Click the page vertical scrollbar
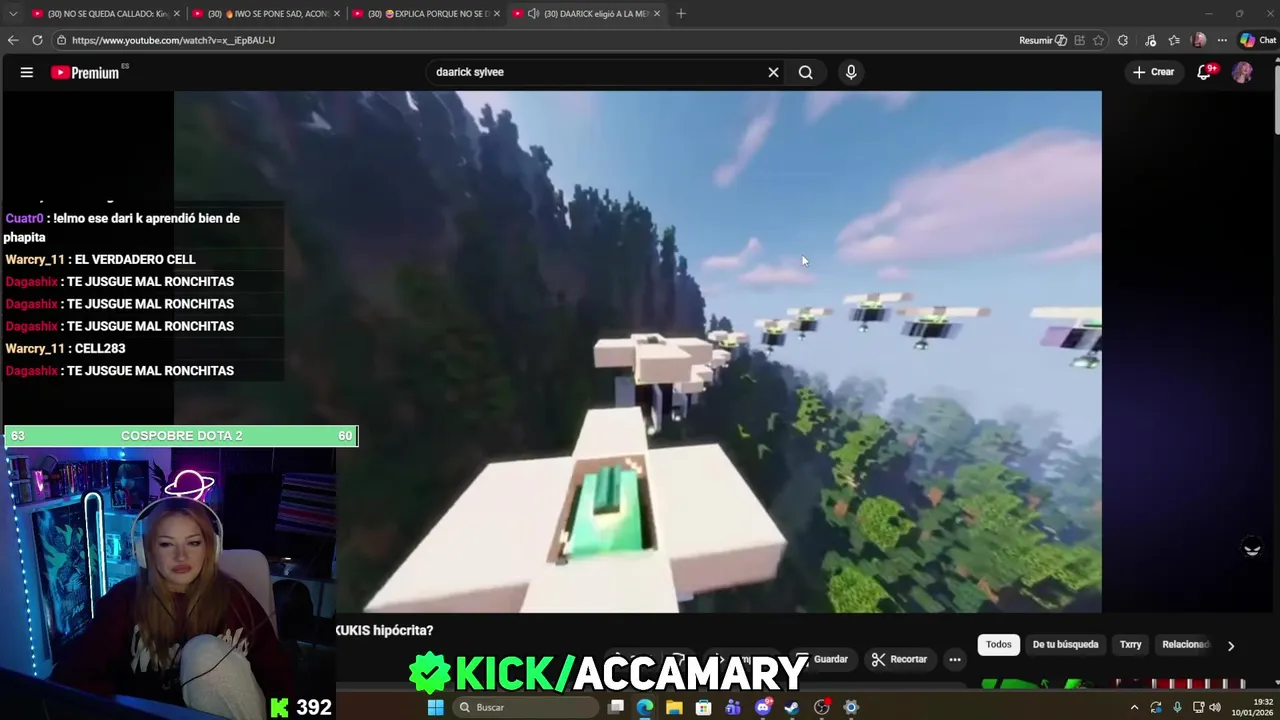1280x720 pixels. (x=1276, y=100)
